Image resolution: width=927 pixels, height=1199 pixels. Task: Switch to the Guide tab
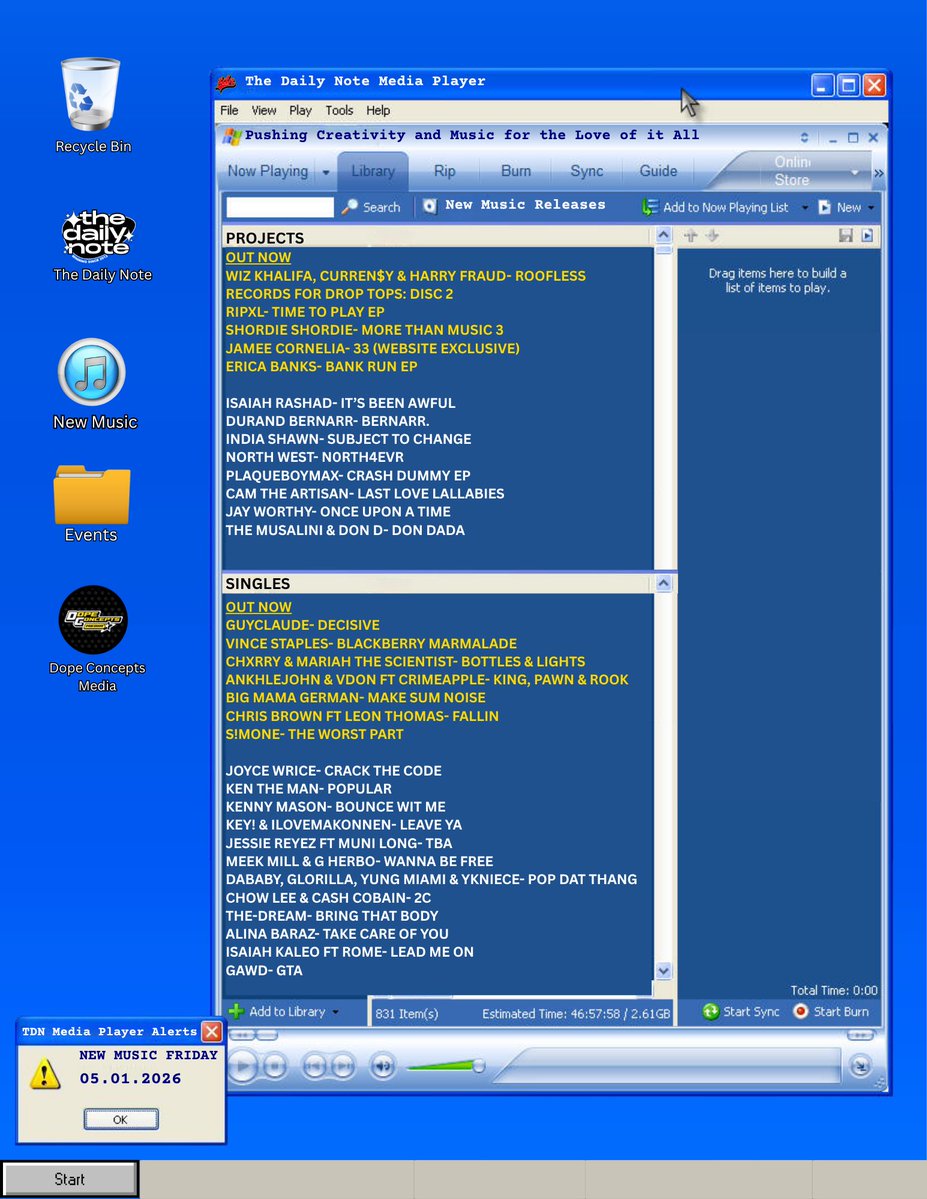click(659, 171)
